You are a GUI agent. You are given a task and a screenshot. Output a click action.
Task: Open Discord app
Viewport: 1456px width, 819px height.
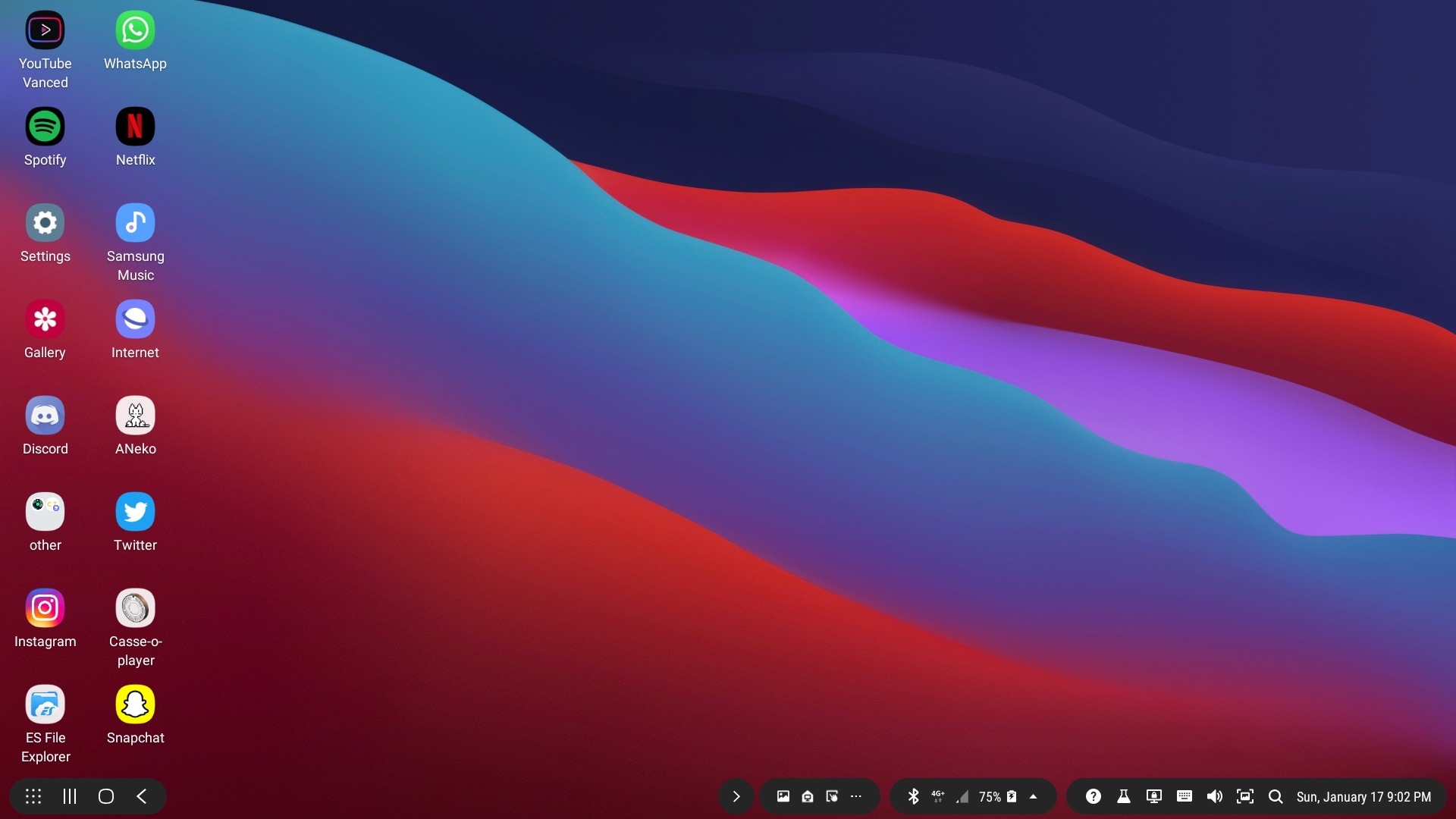coord(45,416)
